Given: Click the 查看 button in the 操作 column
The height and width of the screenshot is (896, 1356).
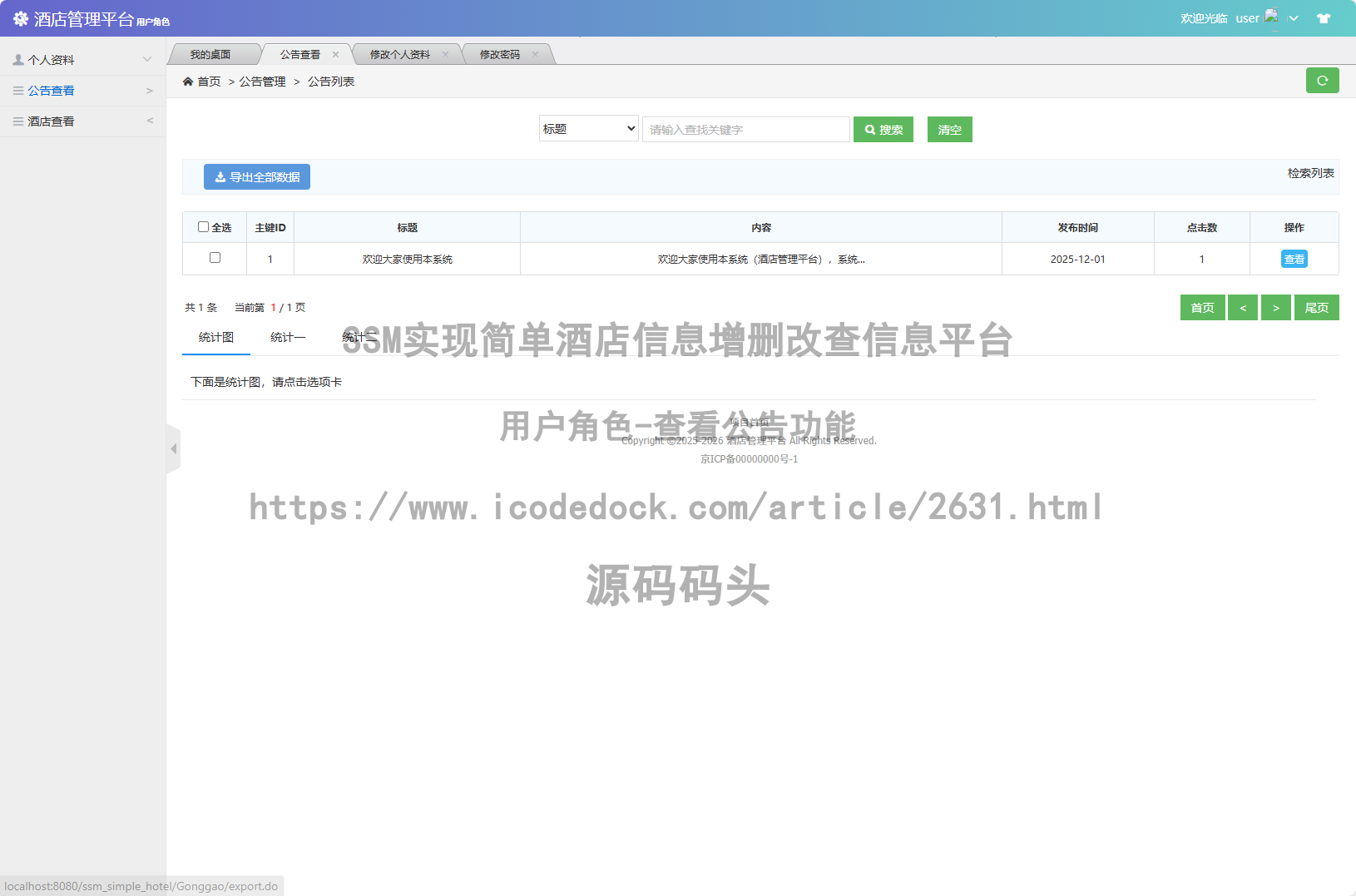Looking at the screenshot, I should (1294, 259).
